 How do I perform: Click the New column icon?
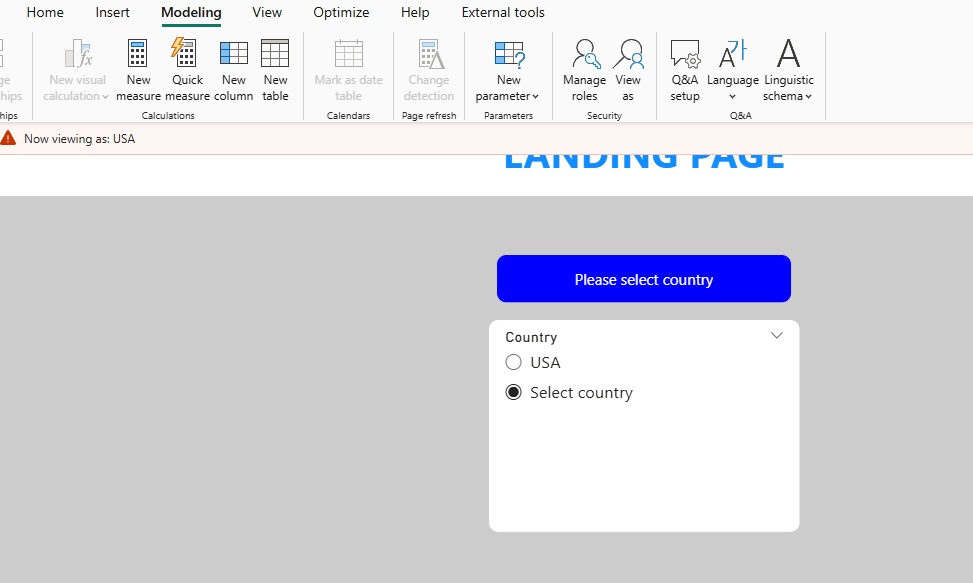pos(233,54)
